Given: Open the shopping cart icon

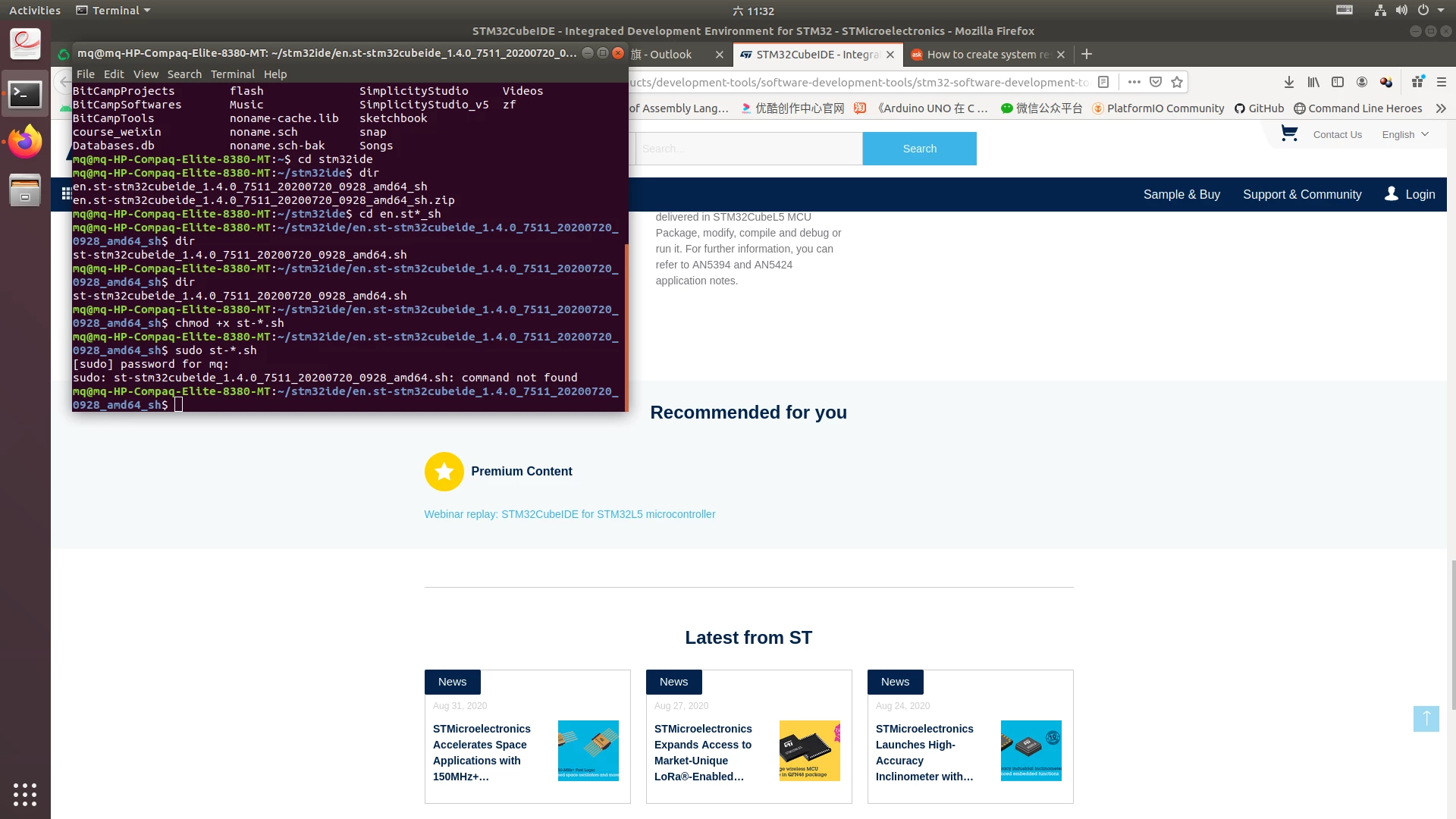Looking at the screenshot, I should [x=1289, y=133].
